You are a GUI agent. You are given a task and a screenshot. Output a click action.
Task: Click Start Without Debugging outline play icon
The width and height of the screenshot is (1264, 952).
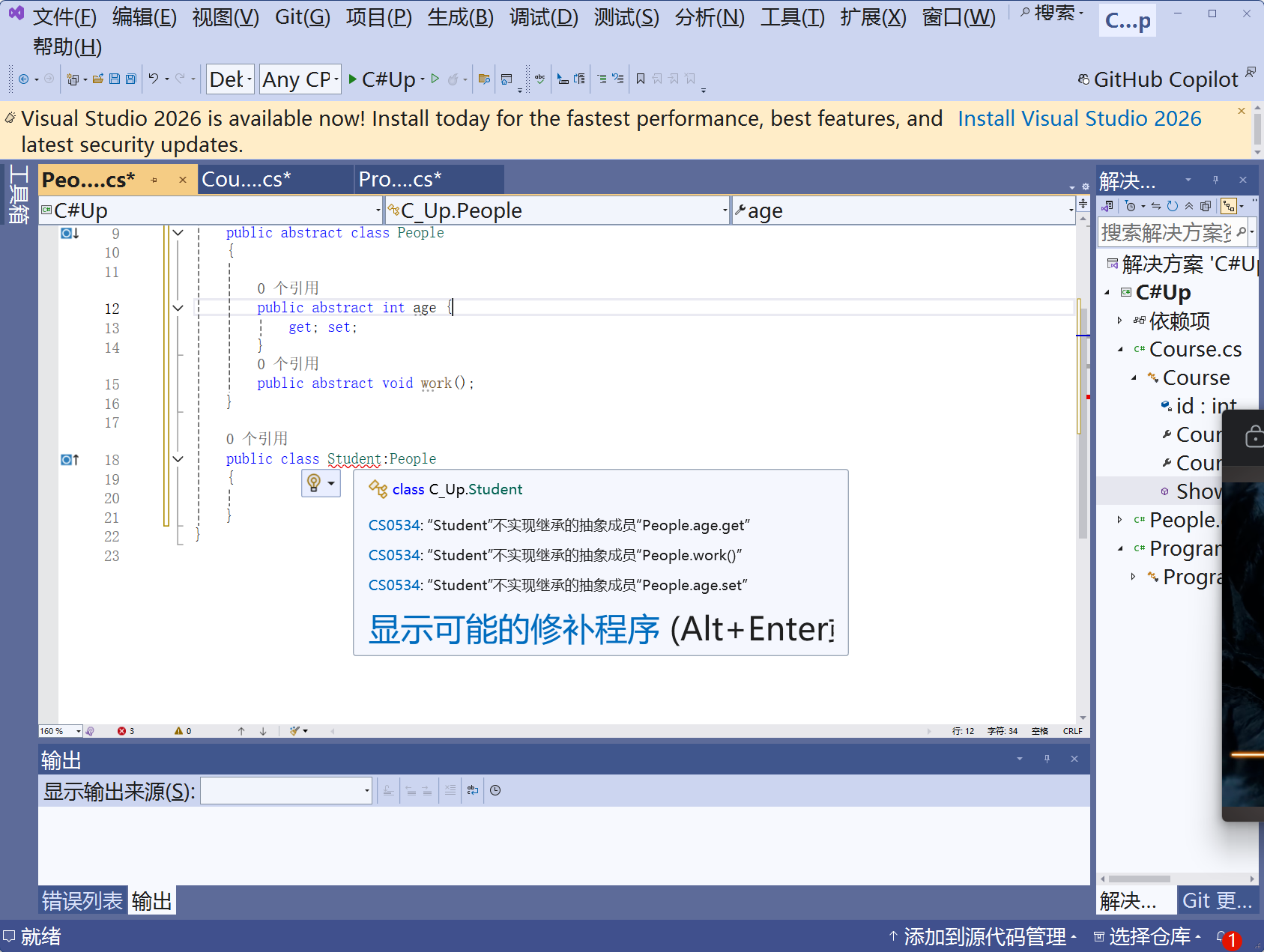[435, 79]
